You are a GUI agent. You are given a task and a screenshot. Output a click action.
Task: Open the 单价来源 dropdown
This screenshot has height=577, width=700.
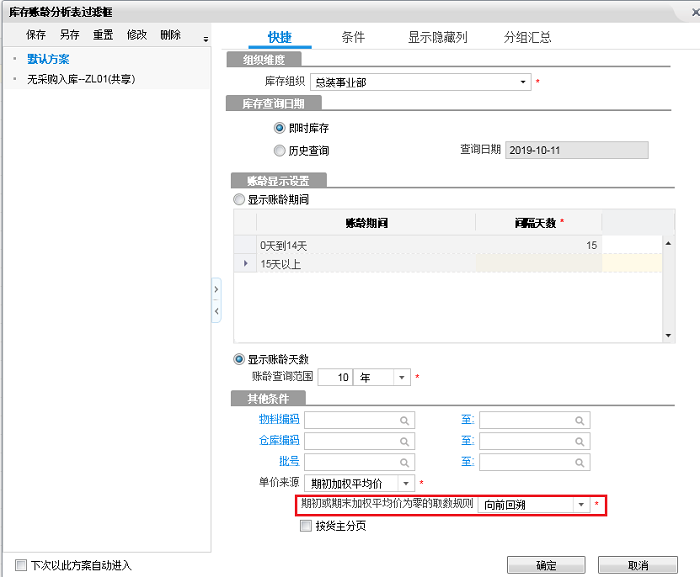coord(406,483)
